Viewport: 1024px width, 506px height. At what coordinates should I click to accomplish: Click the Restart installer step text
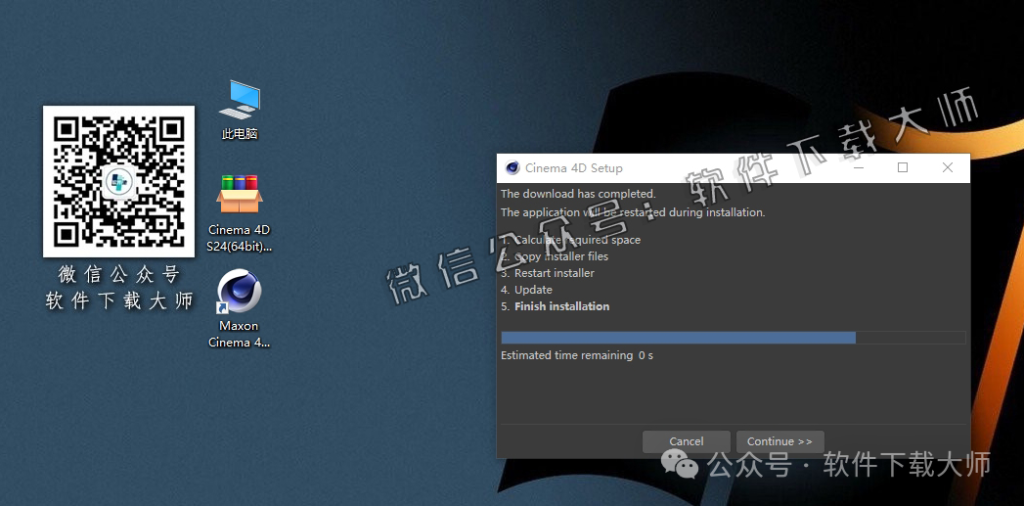[x=554, y=273]
